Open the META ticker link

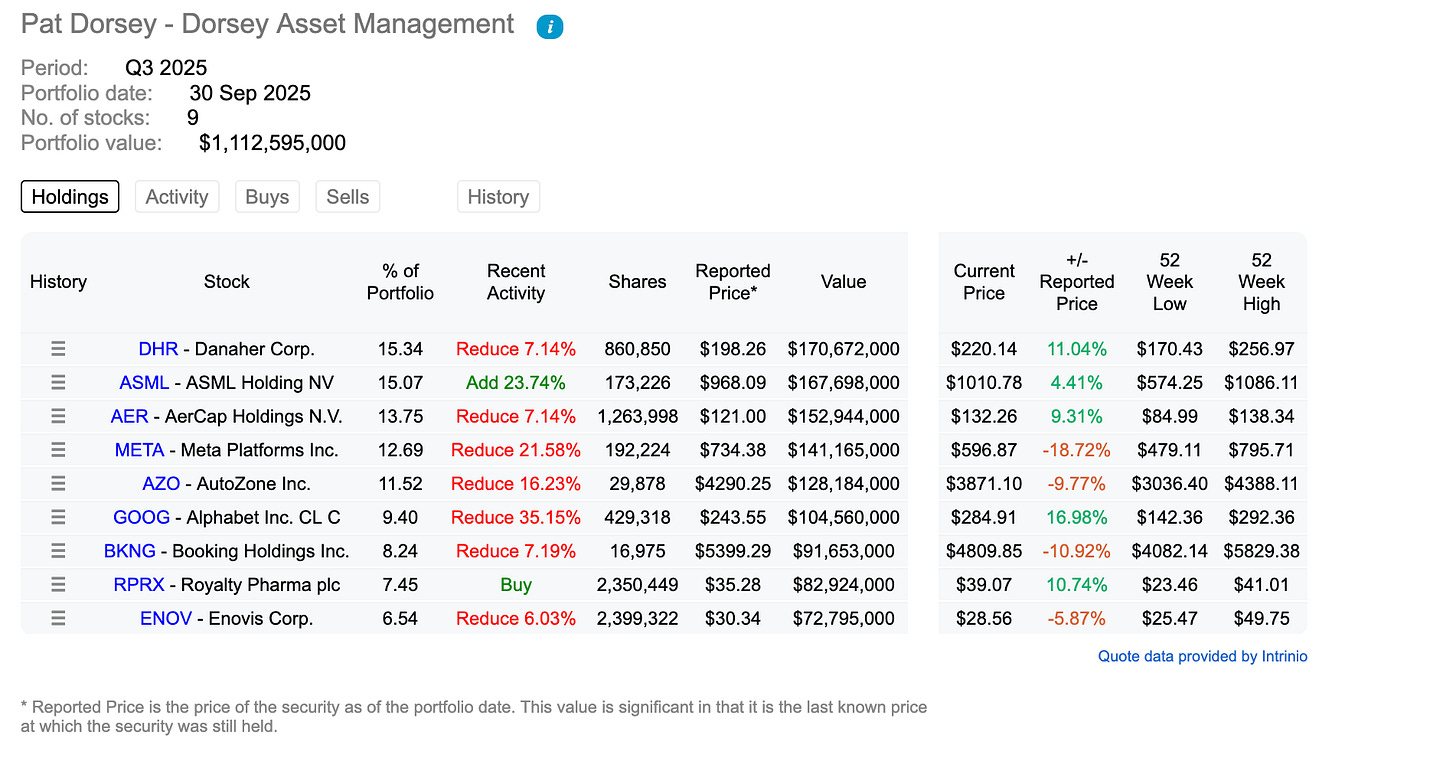point(139,450)
